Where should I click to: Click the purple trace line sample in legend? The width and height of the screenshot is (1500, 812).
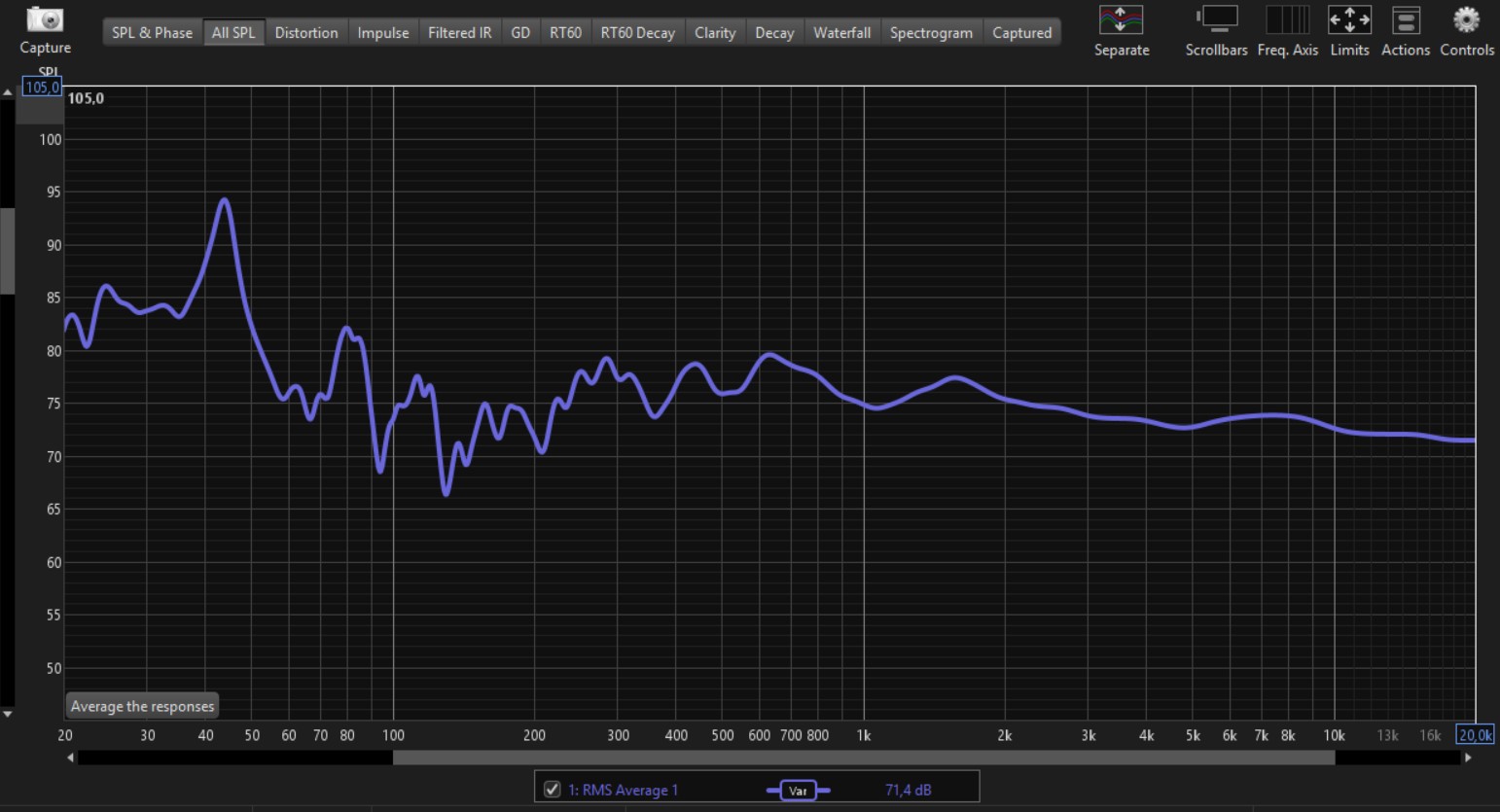click(x=773, y=791)
